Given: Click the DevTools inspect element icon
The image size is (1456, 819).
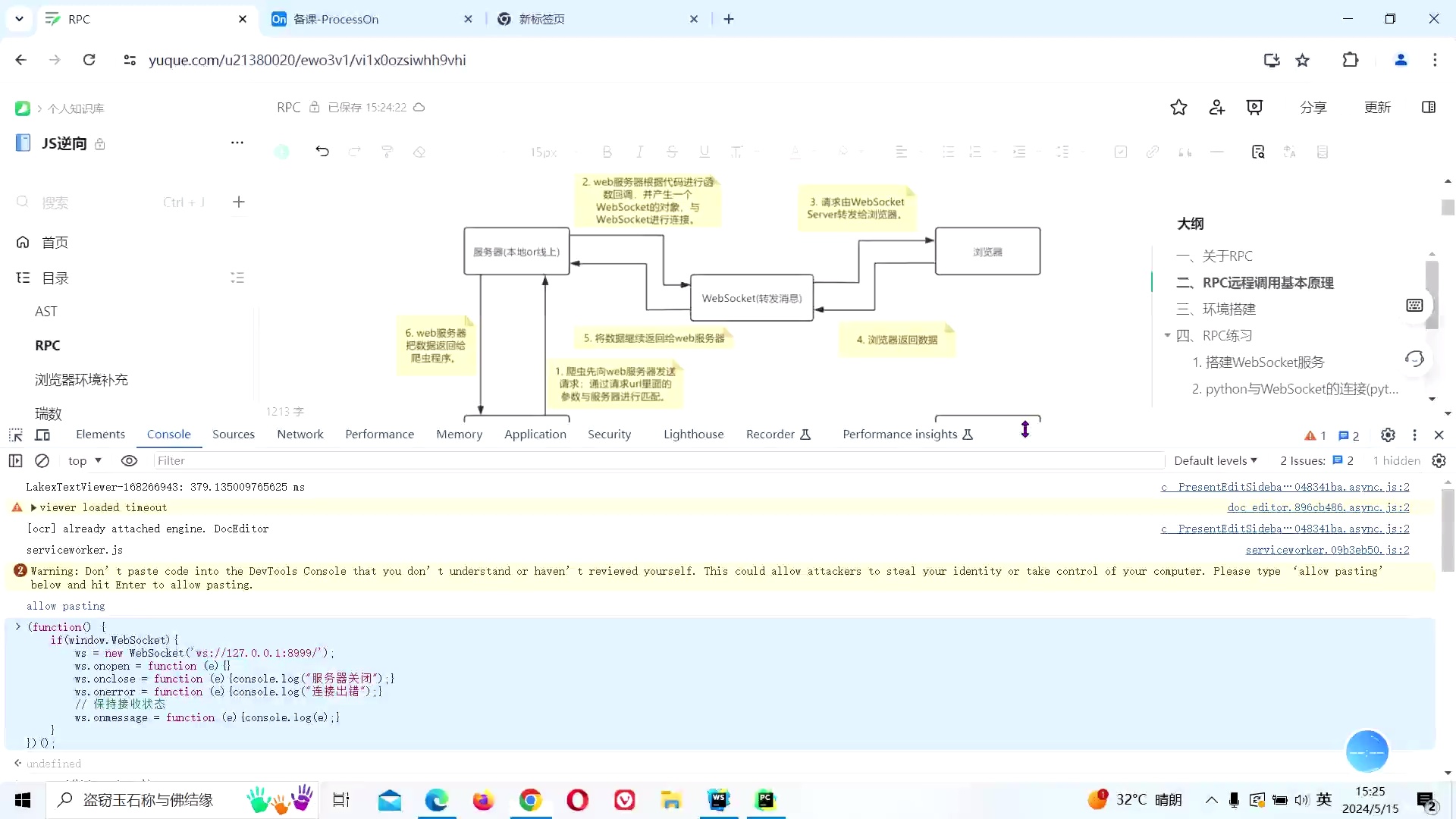Looking at the screenshot, I should pos(15,435).
